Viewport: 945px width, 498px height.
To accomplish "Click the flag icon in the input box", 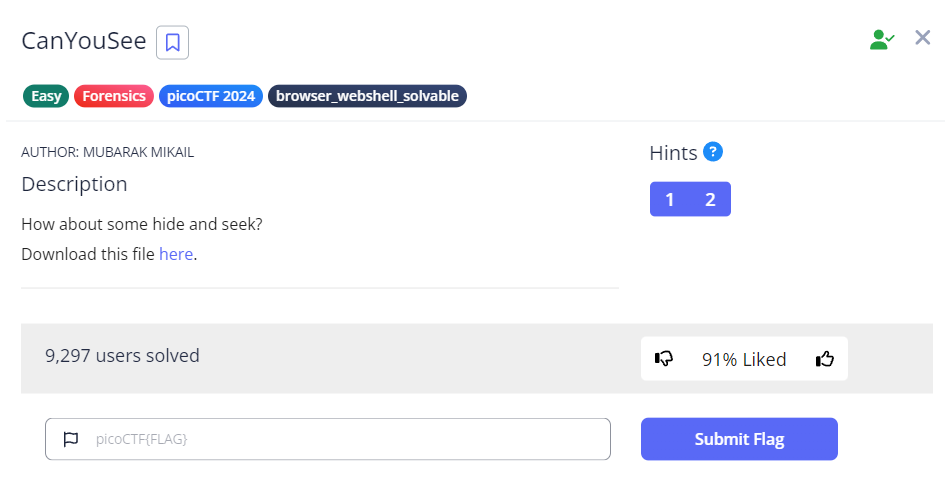I will [x=71, y=439].
